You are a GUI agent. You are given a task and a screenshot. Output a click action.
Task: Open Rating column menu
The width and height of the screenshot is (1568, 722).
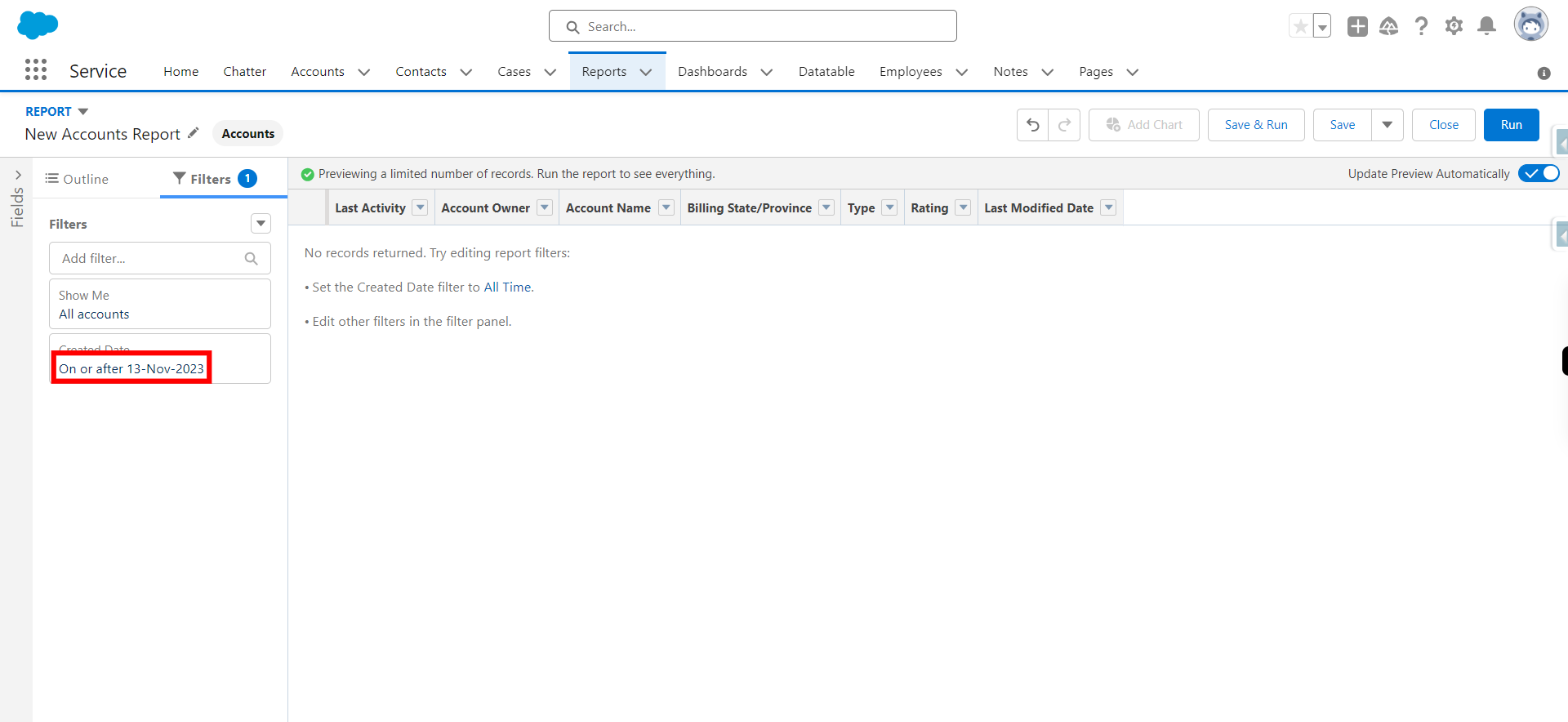tap(964, 207)
